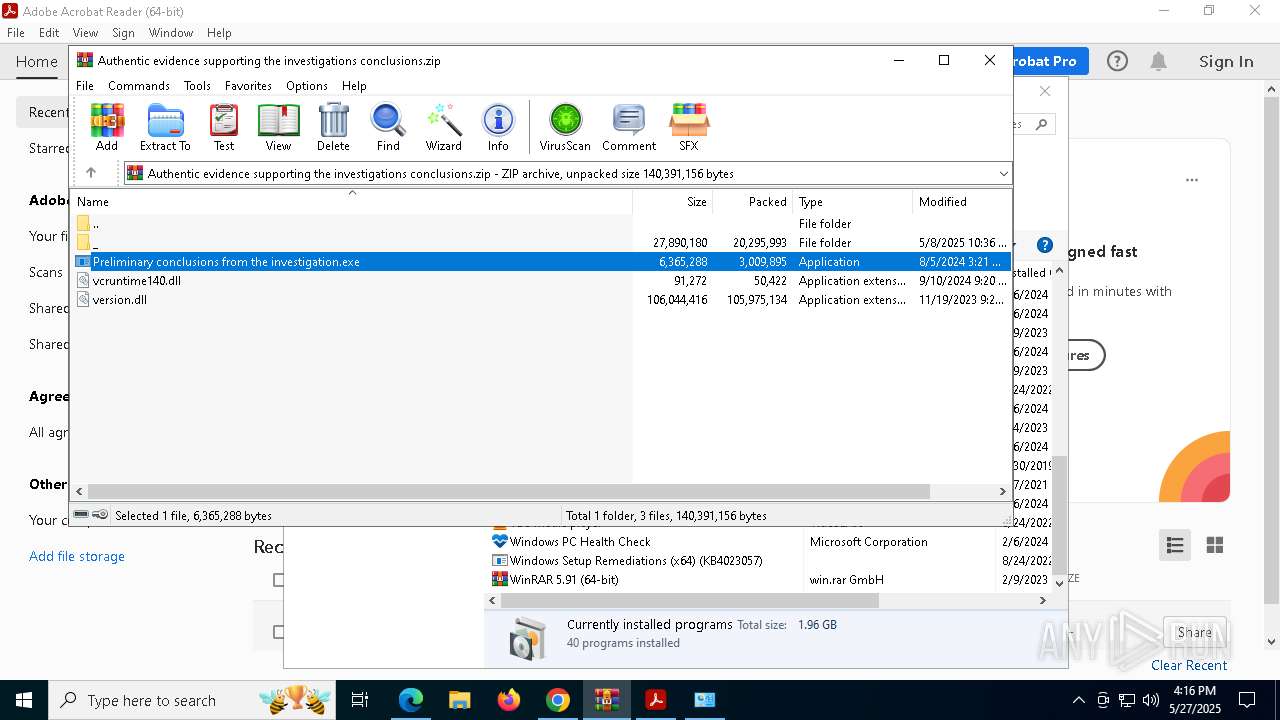This screenshot has width=1280, height=720.
Task: Sort file list by Modified column
Action: (x=961, y=202)
